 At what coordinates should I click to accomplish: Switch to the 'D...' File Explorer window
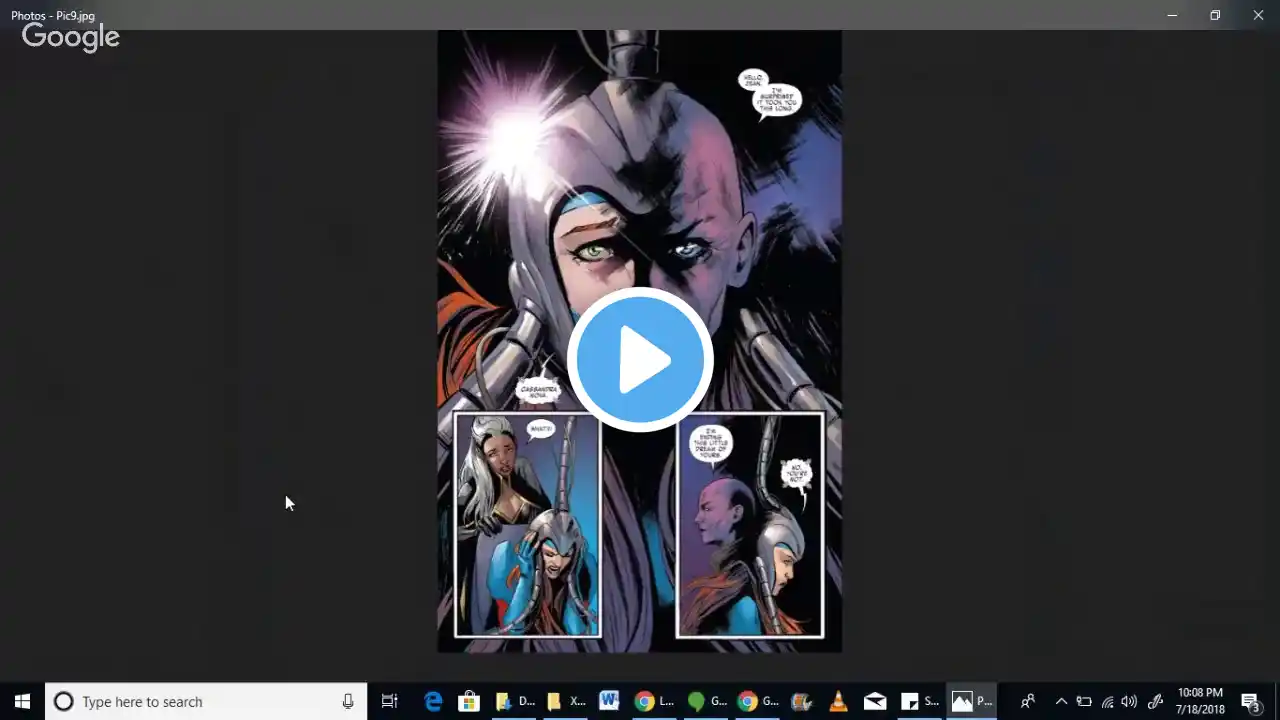516,702
